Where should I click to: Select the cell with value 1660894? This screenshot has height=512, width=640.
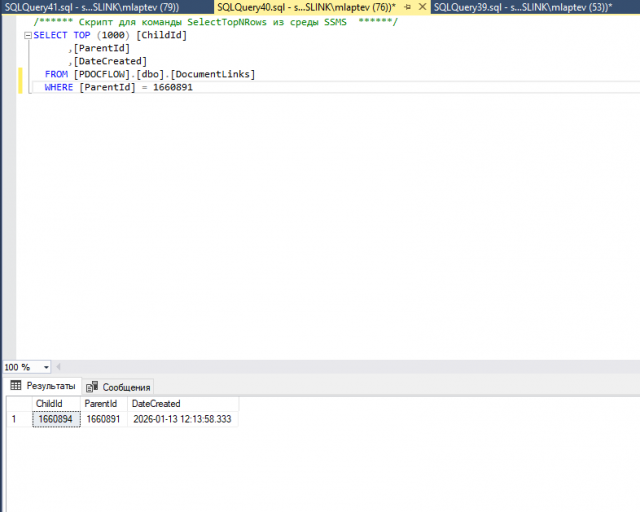point(56,419)
